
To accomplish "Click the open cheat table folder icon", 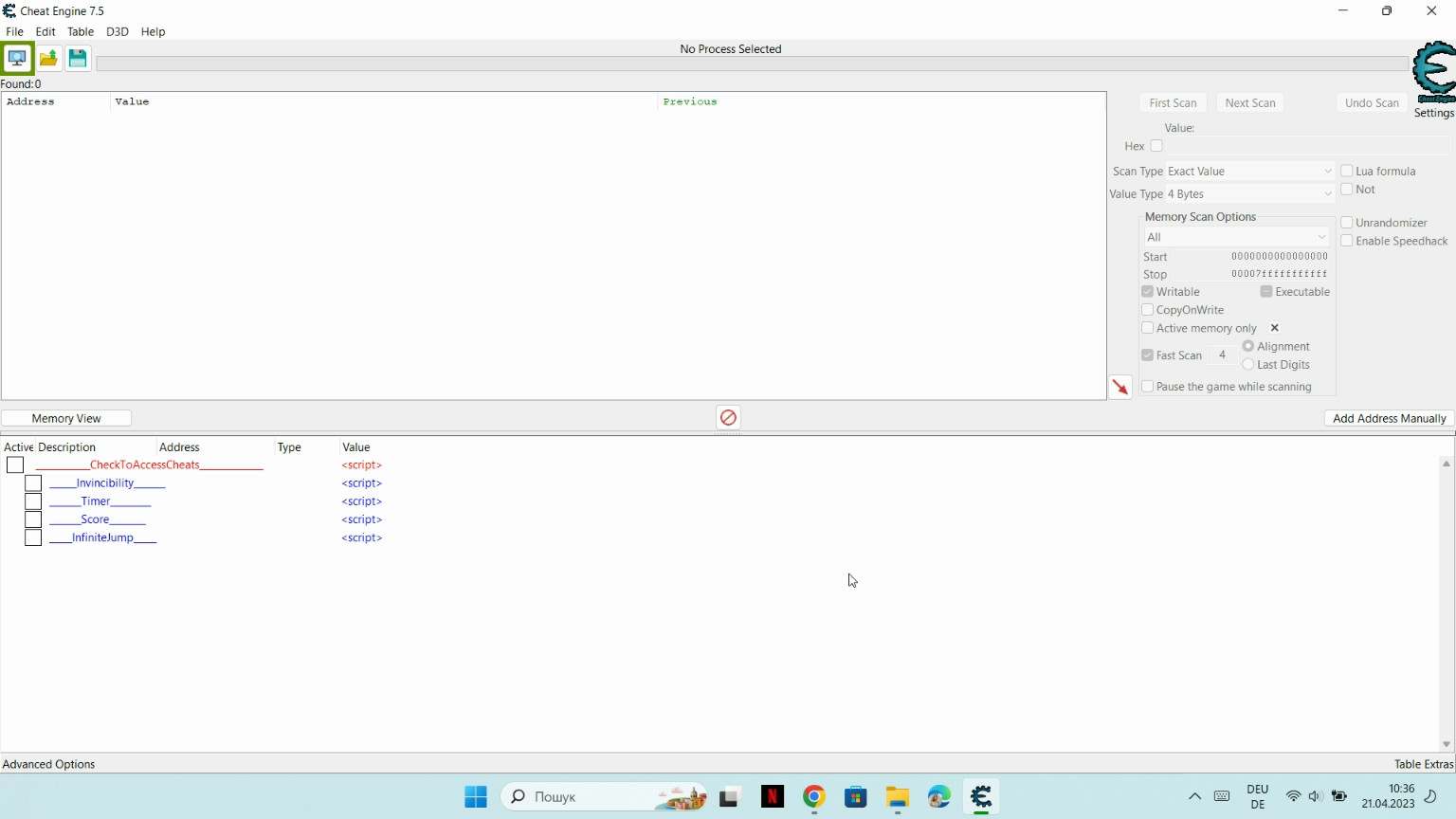I will 48,59.
